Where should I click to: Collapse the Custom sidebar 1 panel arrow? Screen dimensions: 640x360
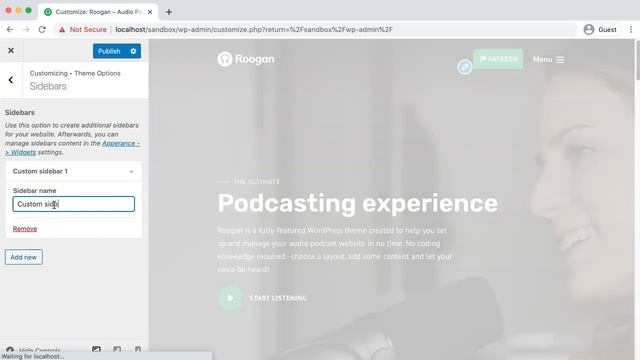click(131, 171)
